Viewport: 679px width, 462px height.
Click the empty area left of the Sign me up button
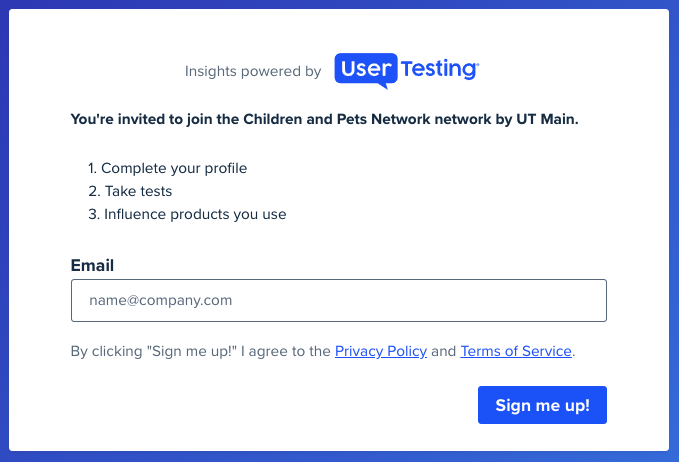pyautogui.click(x=273, y=405)
